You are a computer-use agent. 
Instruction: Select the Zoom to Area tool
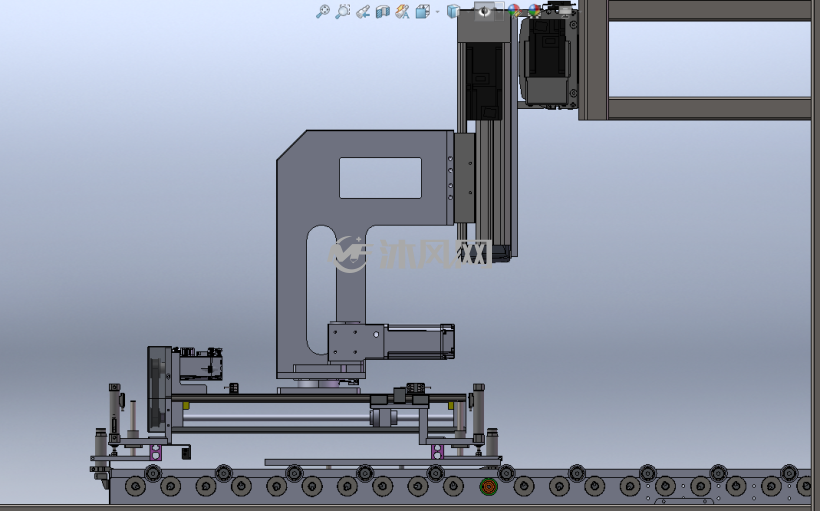click(x=343, y=12)
